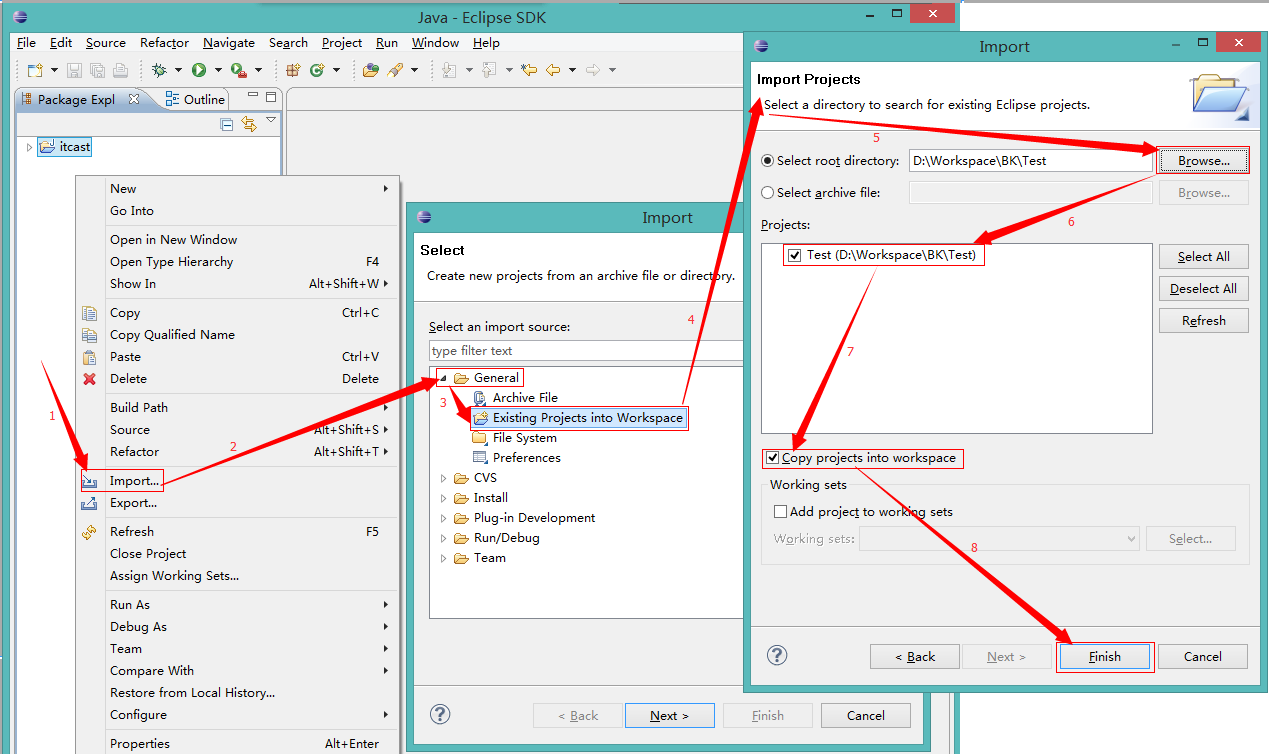1269x754 pixels.
Task: Click help icon in Import Projects dialog
Action: coord(777,655)
